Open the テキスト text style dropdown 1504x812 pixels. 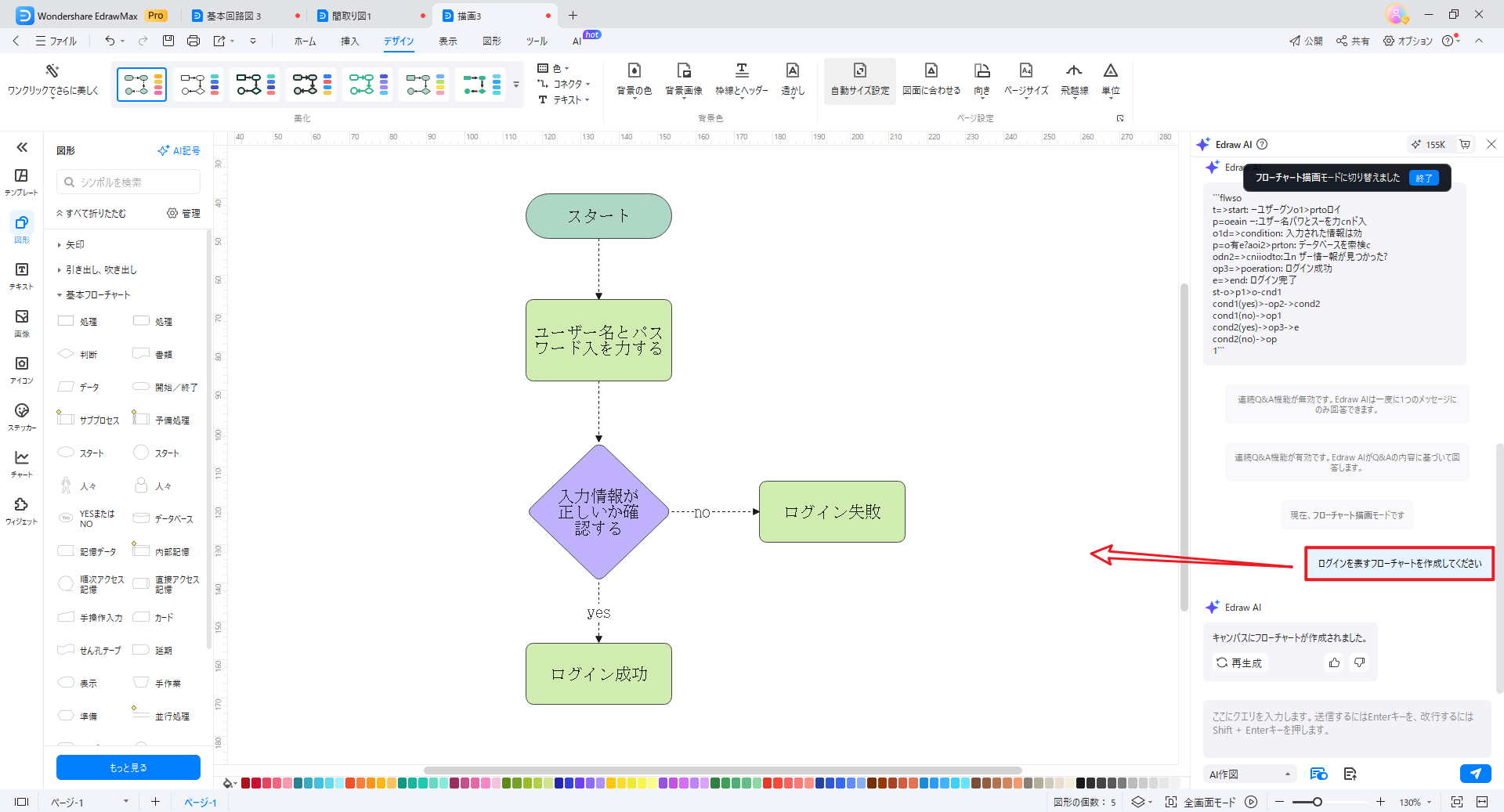pos(564,99)
